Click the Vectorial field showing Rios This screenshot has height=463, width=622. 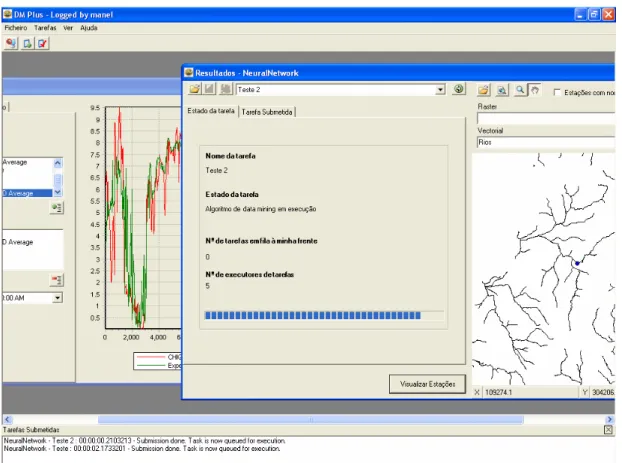click(x=546, y=142)
